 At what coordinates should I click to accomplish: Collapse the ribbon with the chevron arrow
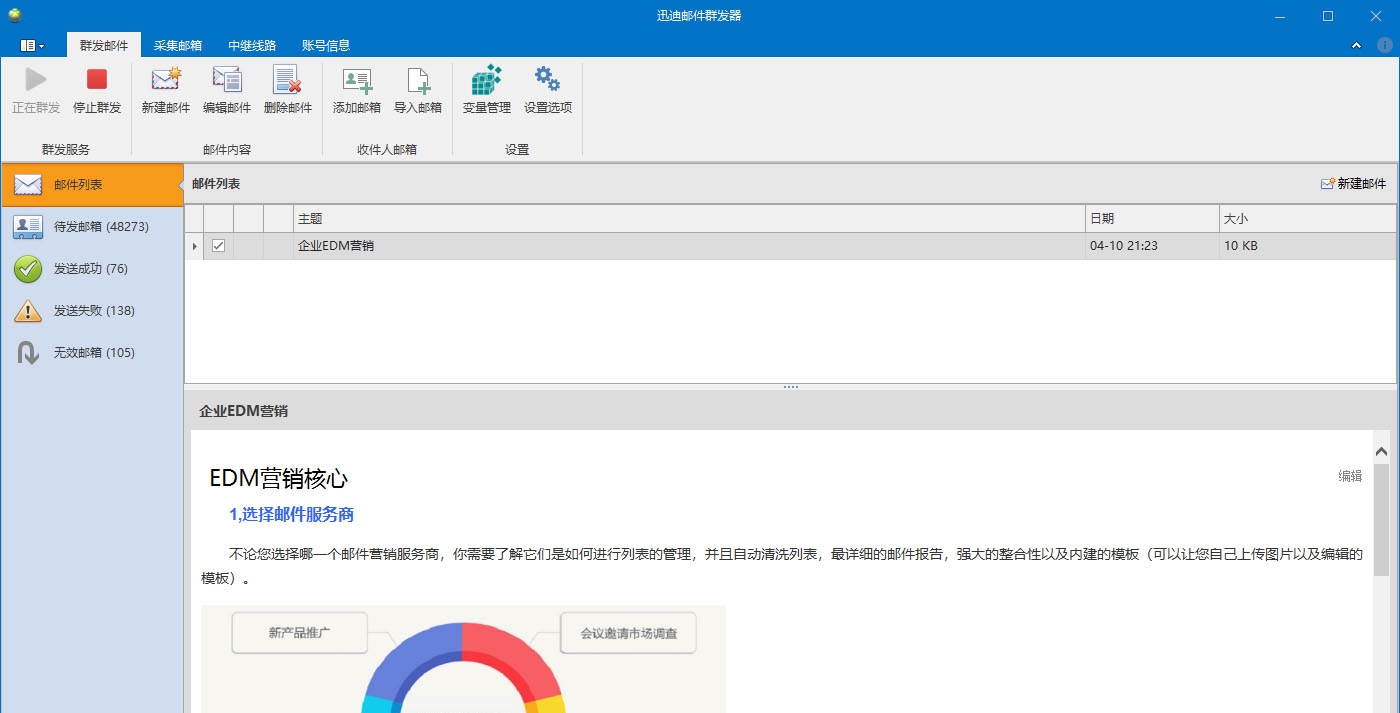click(x=1356, y=44)
